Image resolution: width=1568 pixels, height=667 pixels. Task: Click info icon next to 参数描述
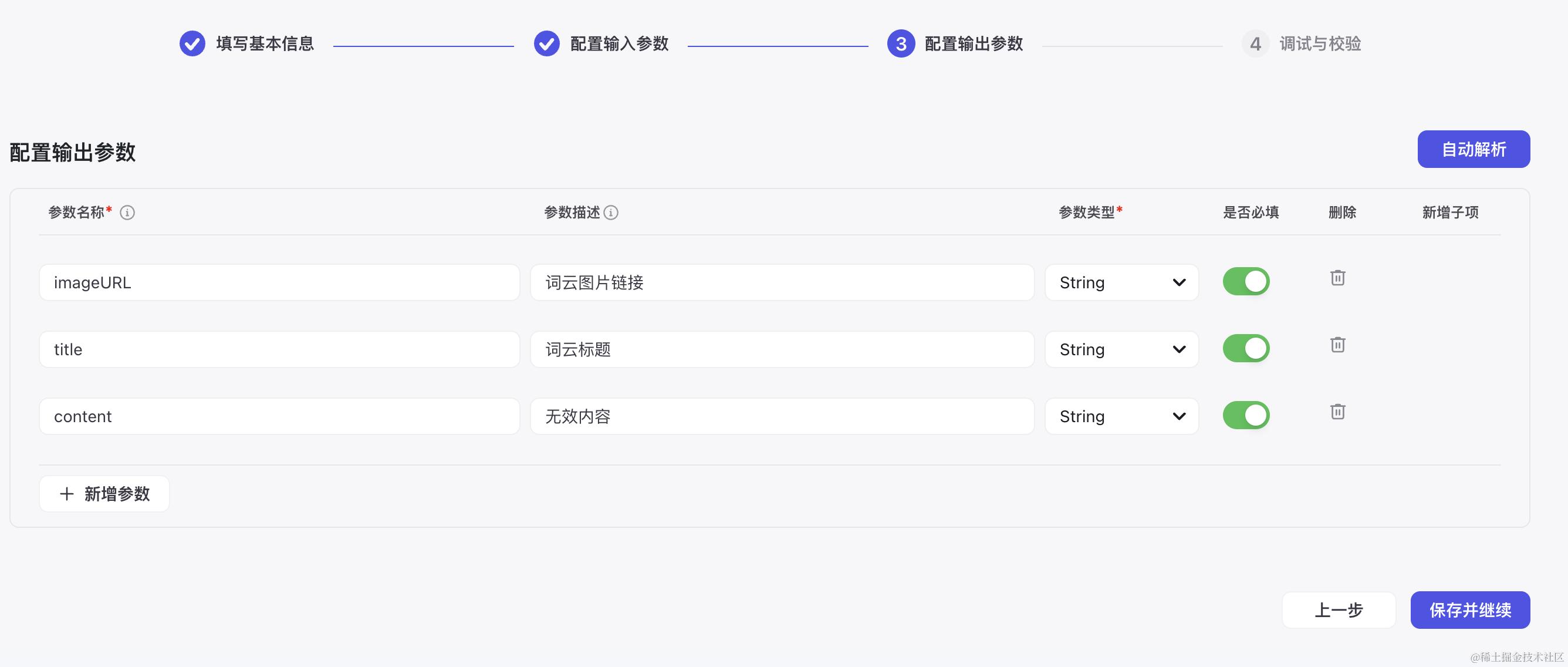pyautogui.click(x=611, y=213)
